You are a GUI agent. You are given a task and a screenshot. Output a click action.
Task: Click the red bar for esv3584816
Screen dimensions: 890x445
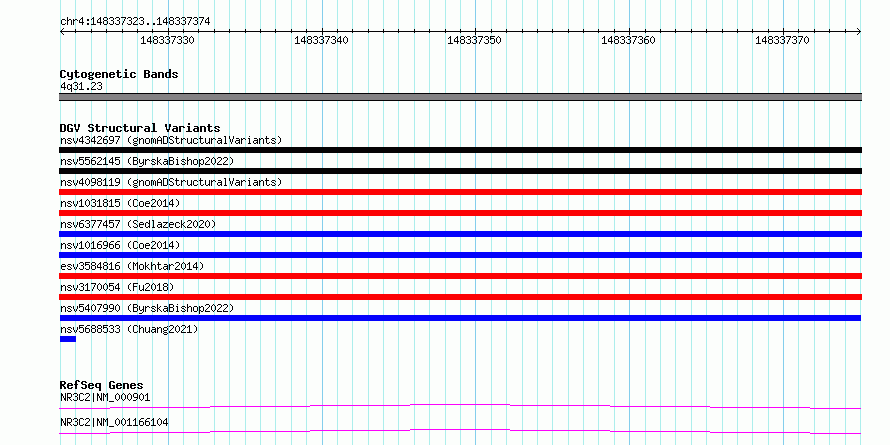[460, 276]
